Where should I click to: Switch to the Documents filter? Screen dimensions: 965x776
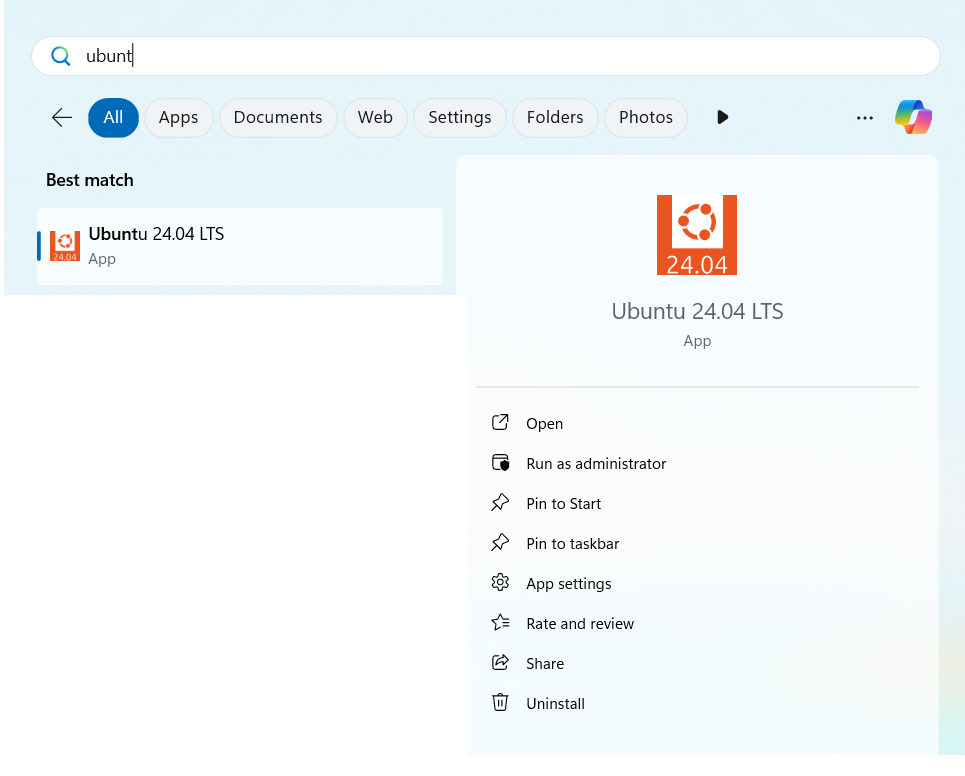point(278,117)
